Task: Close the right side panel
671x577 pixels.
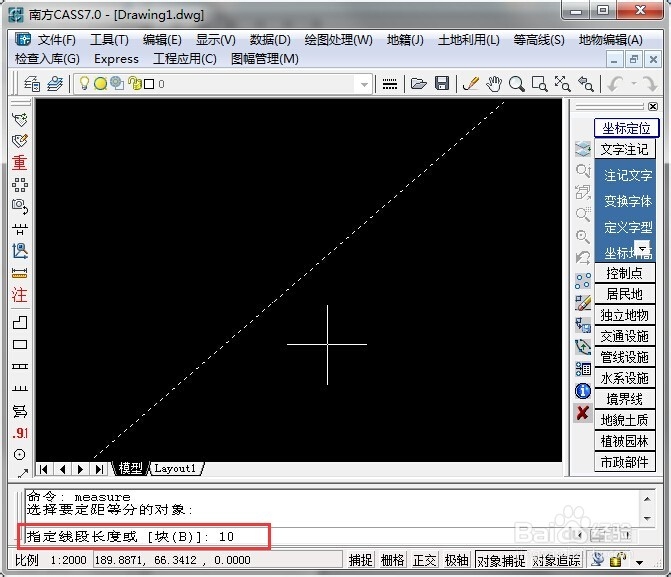Action: 653,106
